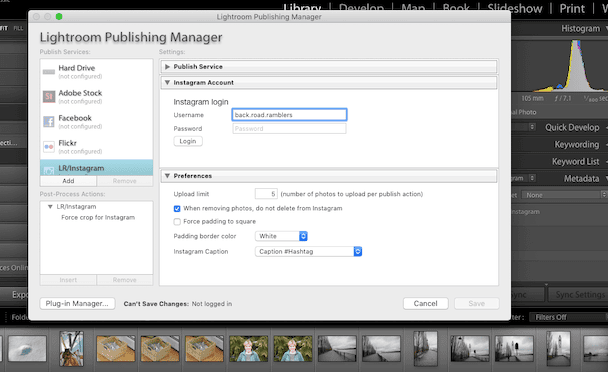608x372 pixels.
Task: Uncheck 'do not delete from Instagram' checkbox
Action: click(177, 209)
